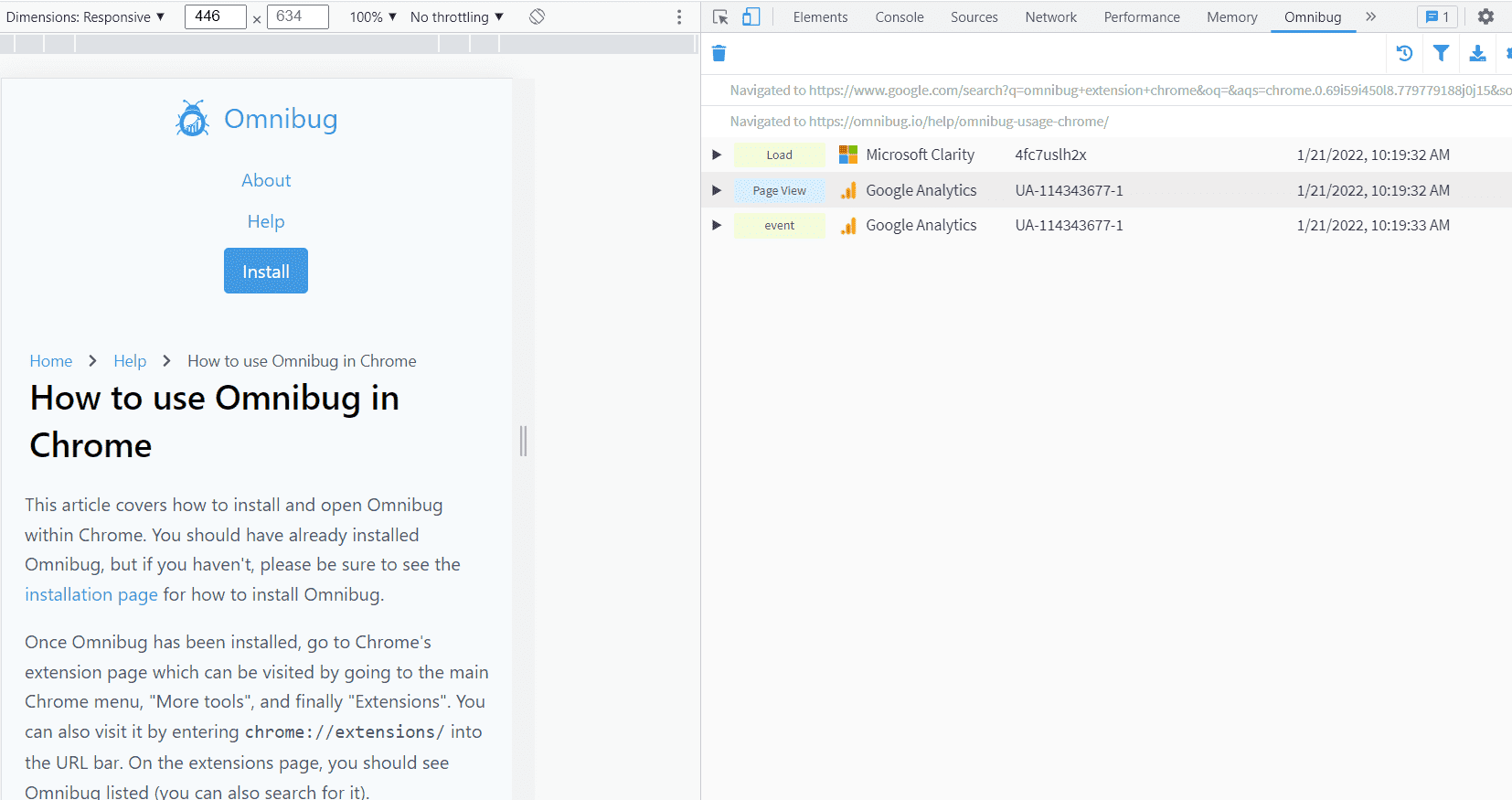Click the Google Analytics icon in event row
This screenshot has width=1512, height=800.
click(x=849, y=225)
